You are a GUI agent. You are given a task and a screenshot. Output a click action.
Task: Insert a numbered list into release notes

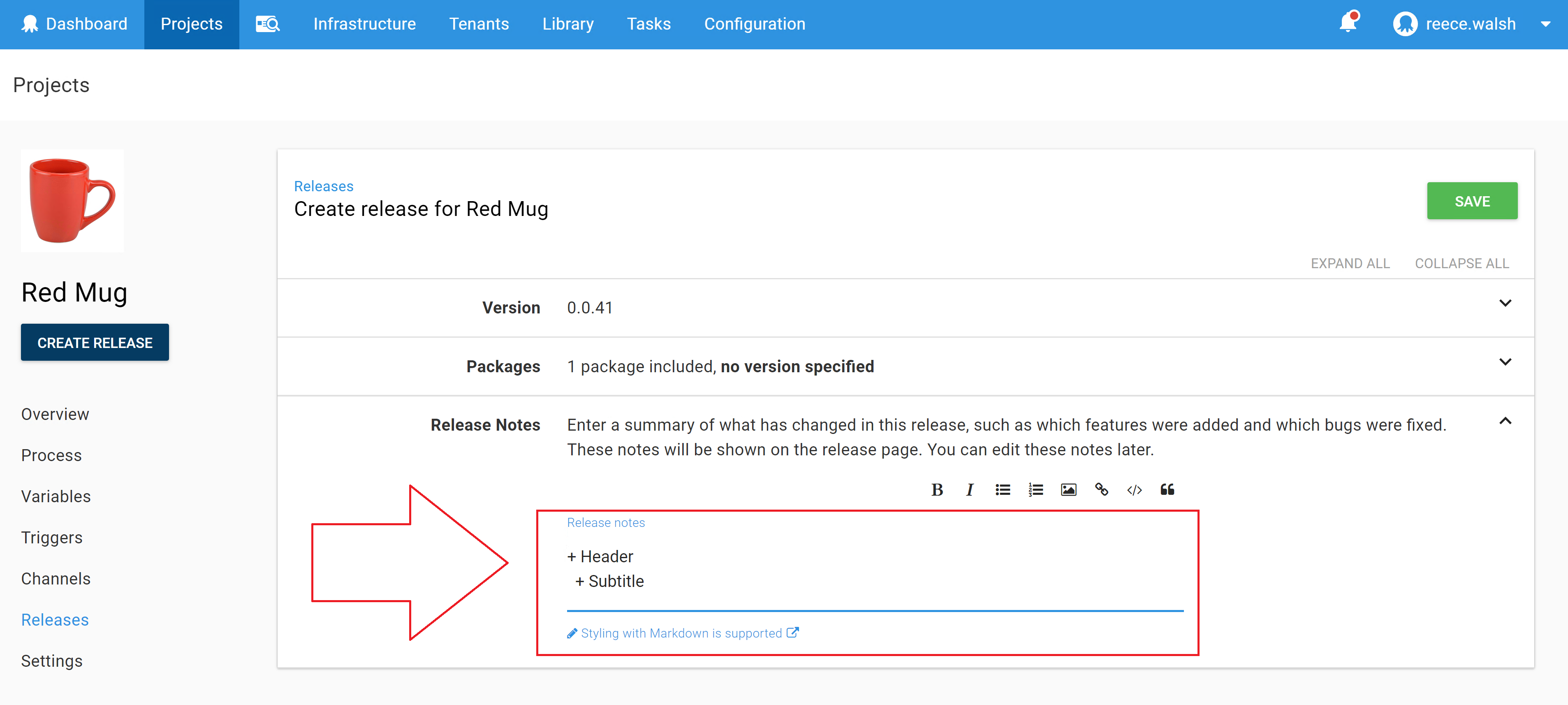pos(1035,489)
